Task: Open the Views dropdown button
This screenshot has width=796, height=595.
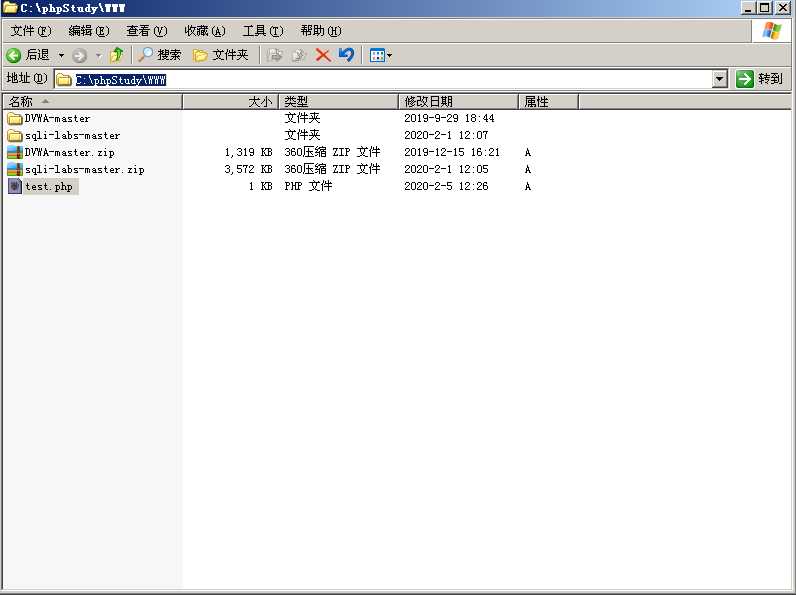Action: pyautogui.click(x=381, y=55)
